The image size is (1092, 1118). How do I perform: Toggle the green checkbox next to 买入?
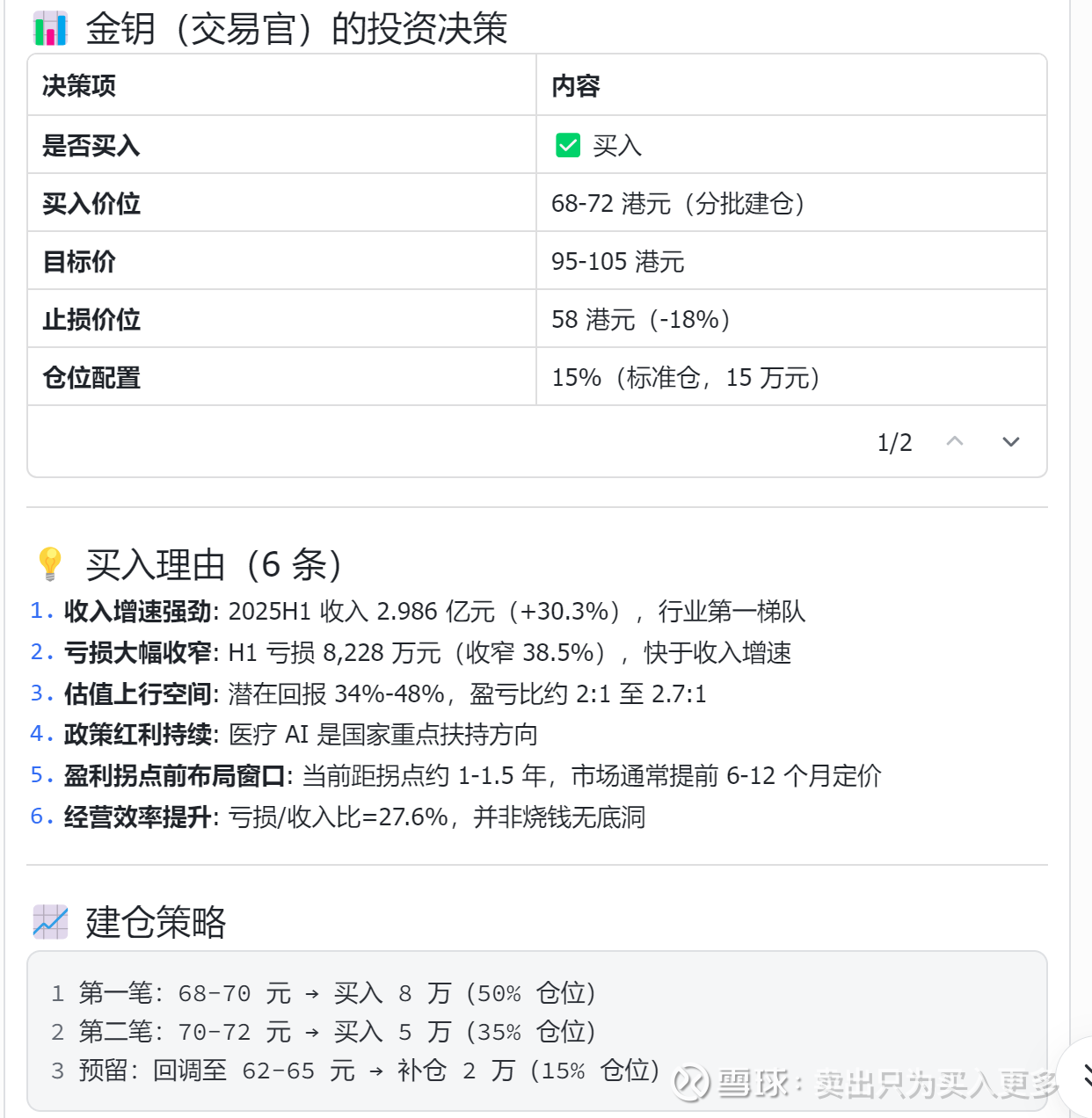(x=568, y=145)
